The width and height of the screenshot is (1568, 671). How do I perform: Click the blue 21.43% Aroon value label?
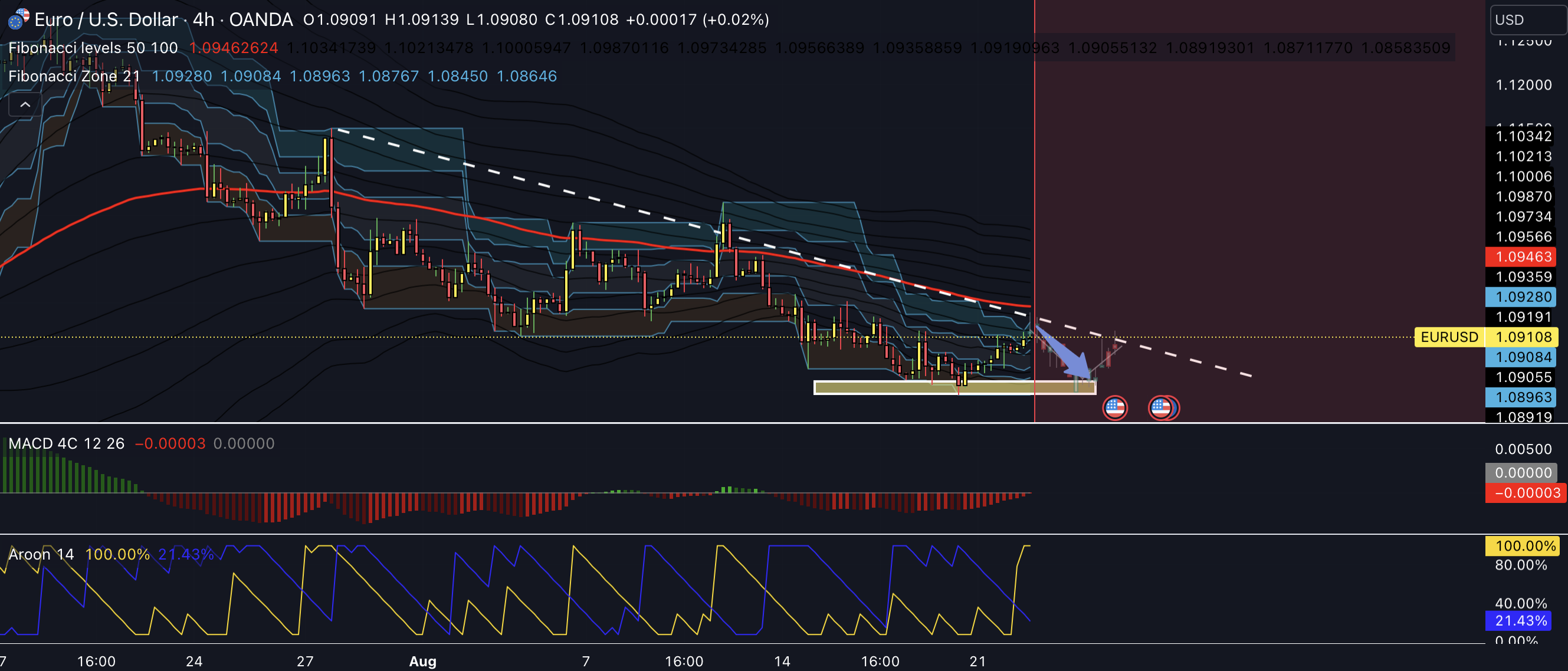pos(1520,621)
